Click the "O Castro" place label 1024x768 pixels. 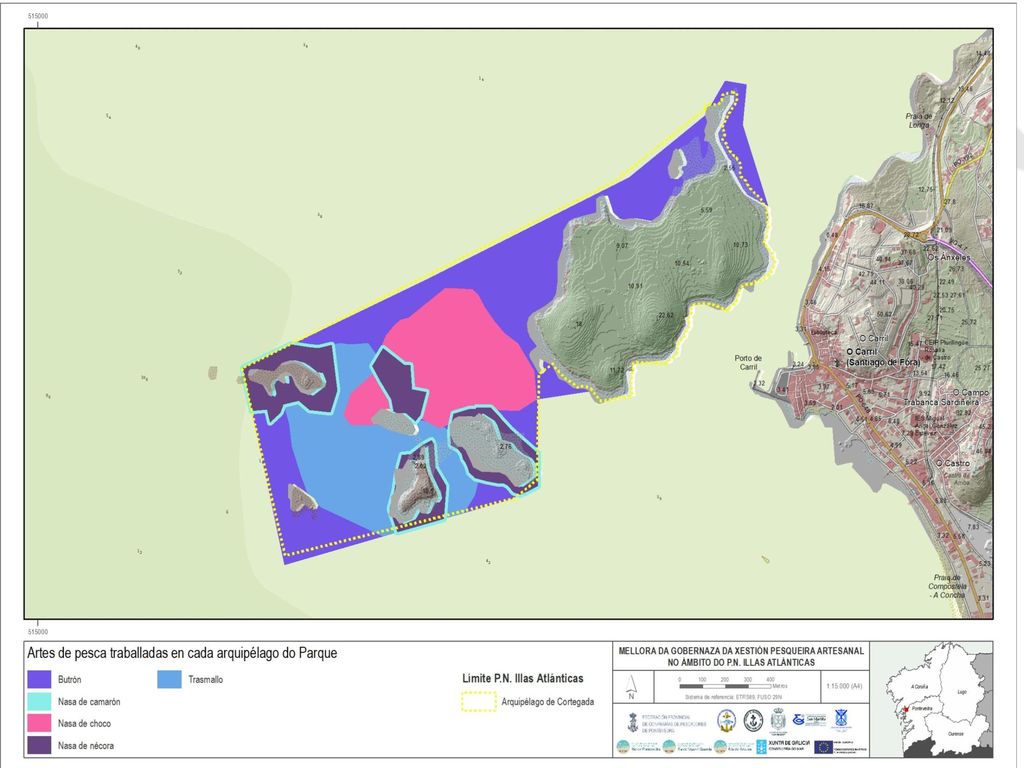tap(953, 463)
